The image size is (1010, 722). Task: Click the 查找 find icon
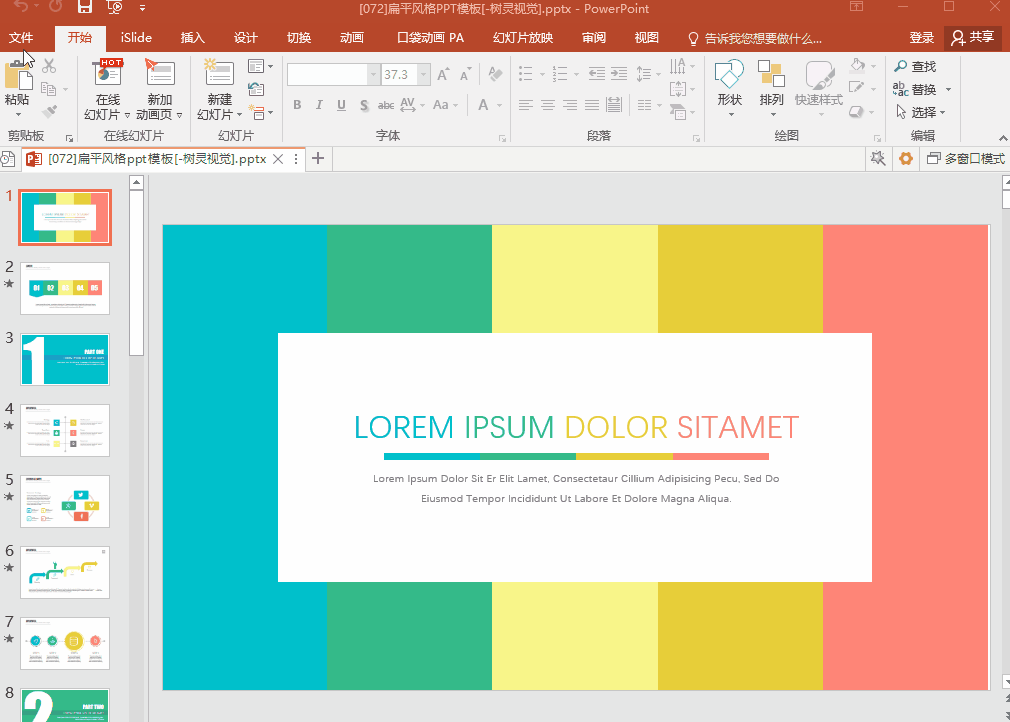pyautogui.click(x=914, y=67)
